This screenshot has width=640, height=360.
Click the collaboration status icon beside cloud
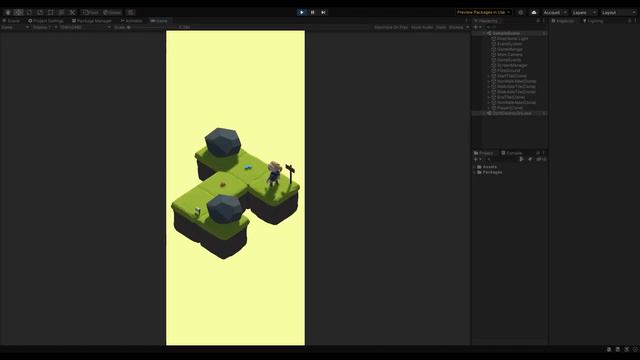coord(521,12)
